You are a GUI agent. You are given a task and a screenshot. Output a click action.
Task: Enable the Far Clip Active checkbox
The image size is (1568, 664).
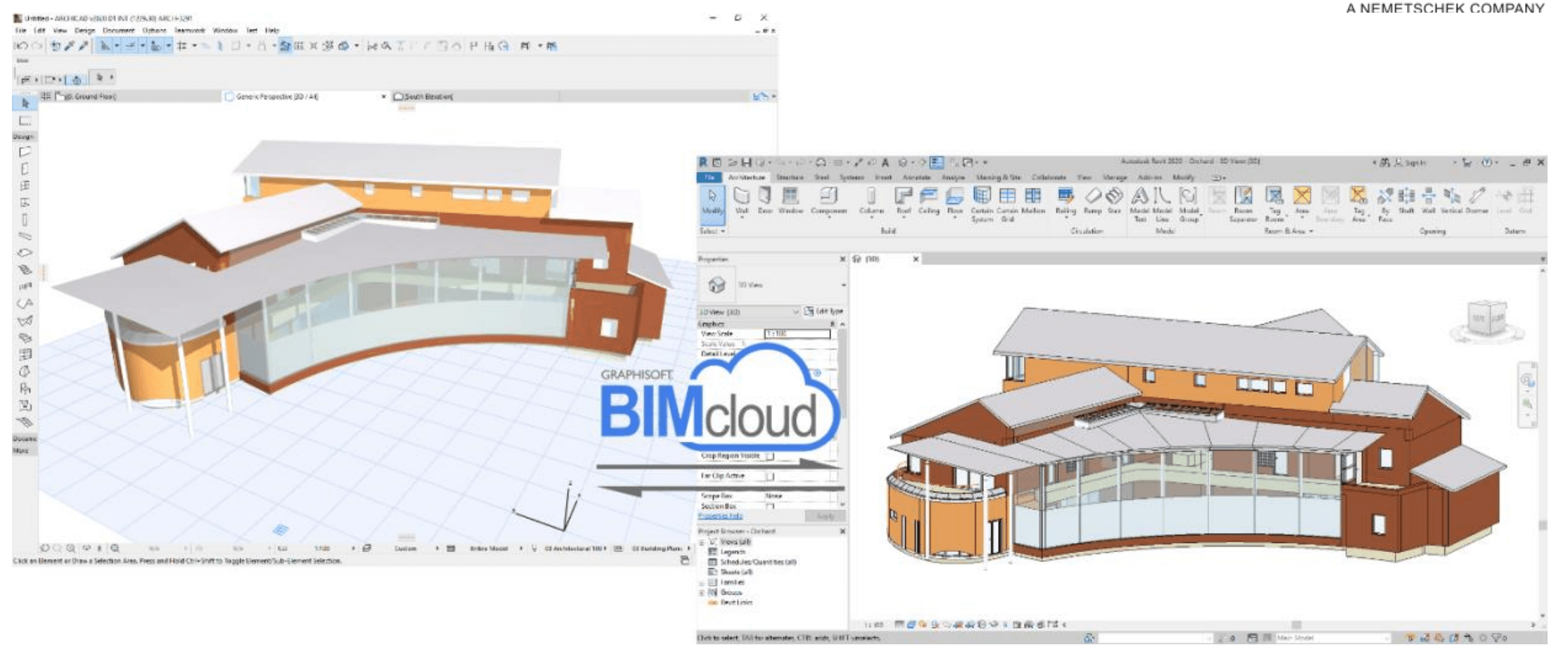(x=770, y=476)
